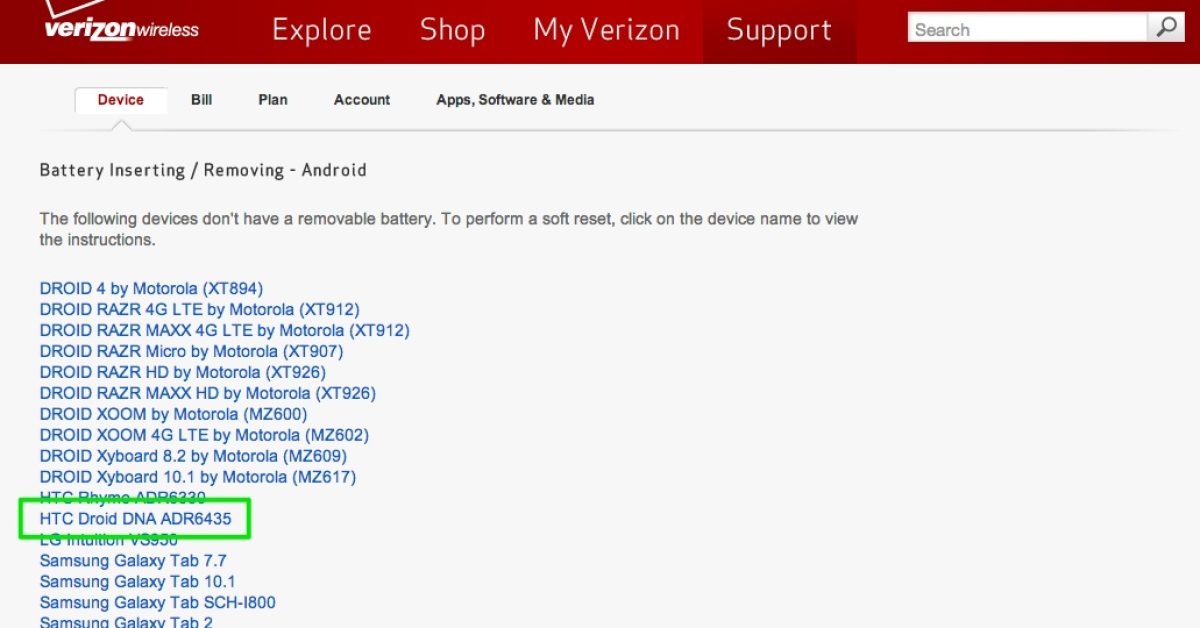Switch to the Bill tab

click(202, 100)
